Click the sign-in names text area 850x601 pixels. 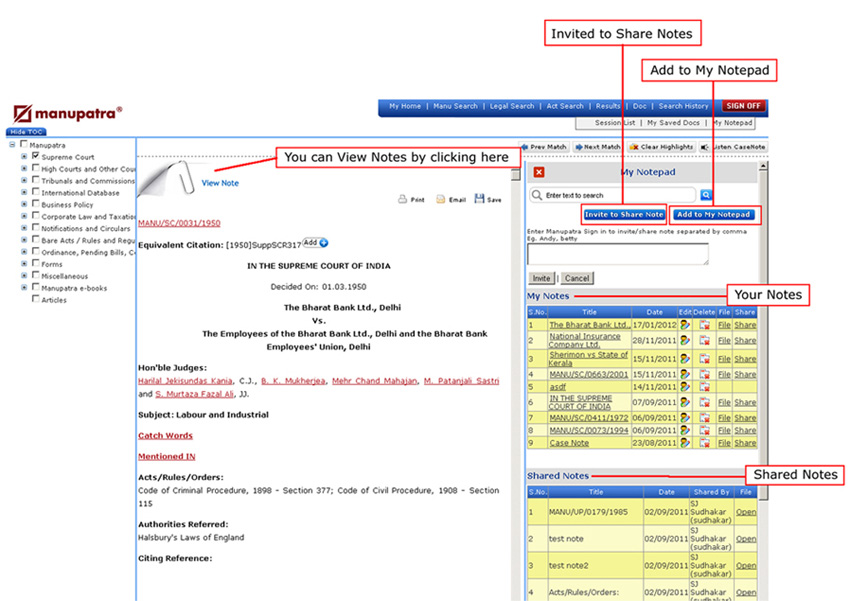tap(618, 254)
